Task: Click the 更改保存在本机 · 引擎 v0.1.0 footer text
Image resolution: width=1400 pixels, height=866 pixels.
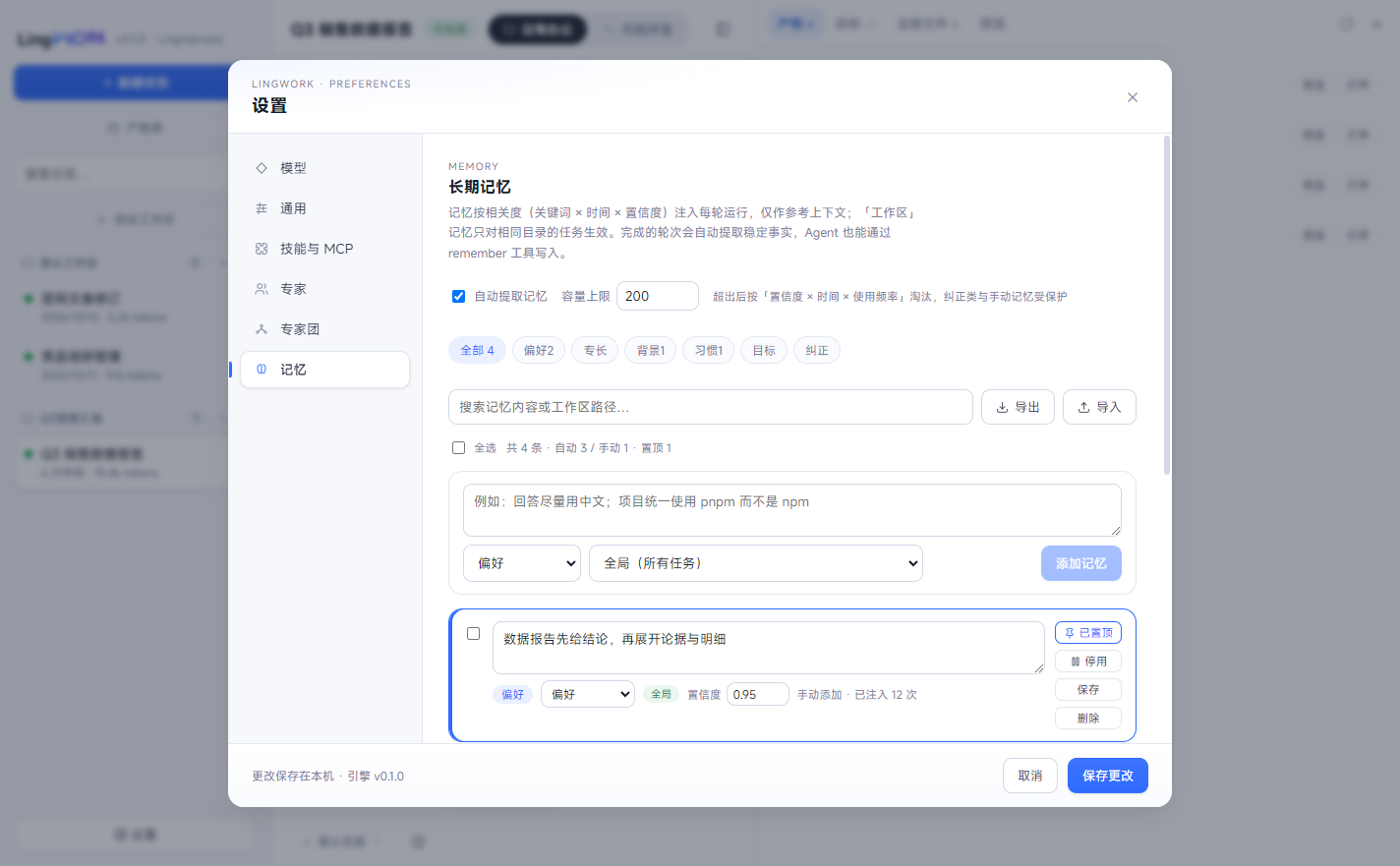Action: (x=327, y=776)
